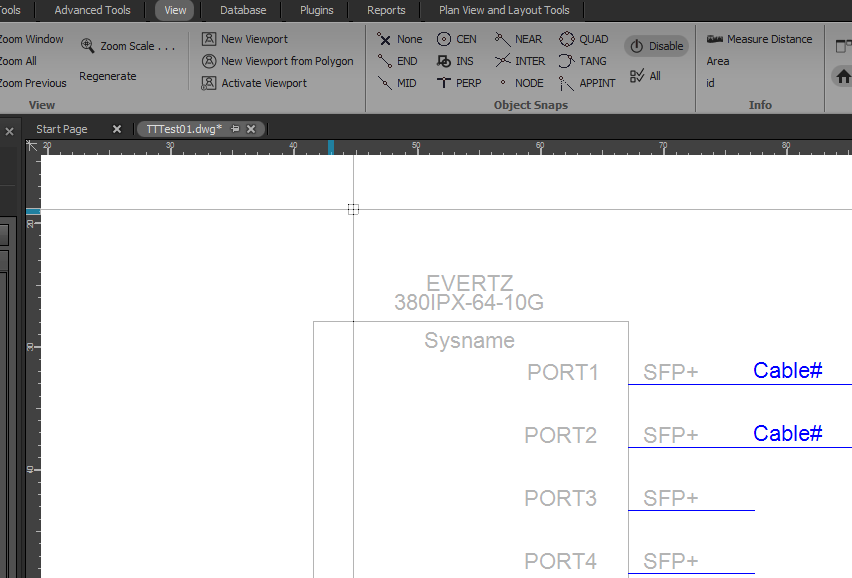
Task: Open the Reports ribbon tab
Action: [x=386, y=10]
